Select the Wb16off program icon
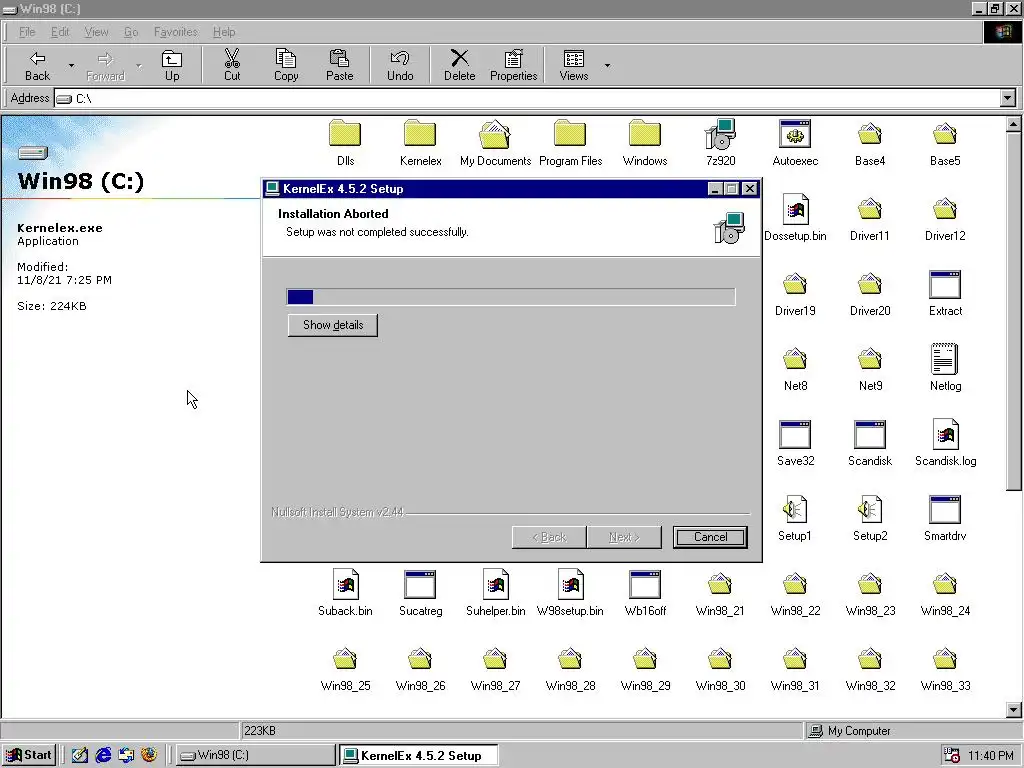This screenshot has height=768, width=1024. (645, 594)
